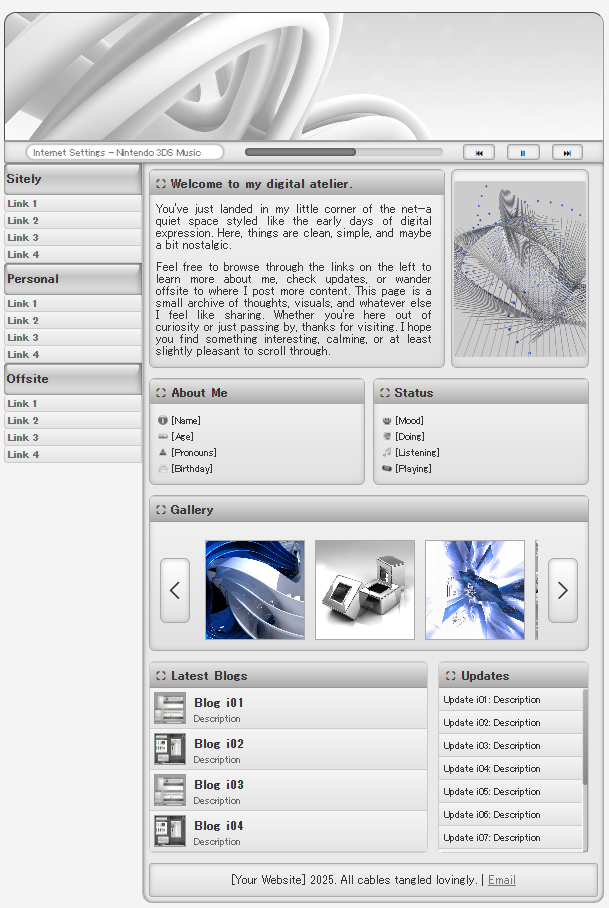Click the Welcome heading bracket icon

coord(161,184)
